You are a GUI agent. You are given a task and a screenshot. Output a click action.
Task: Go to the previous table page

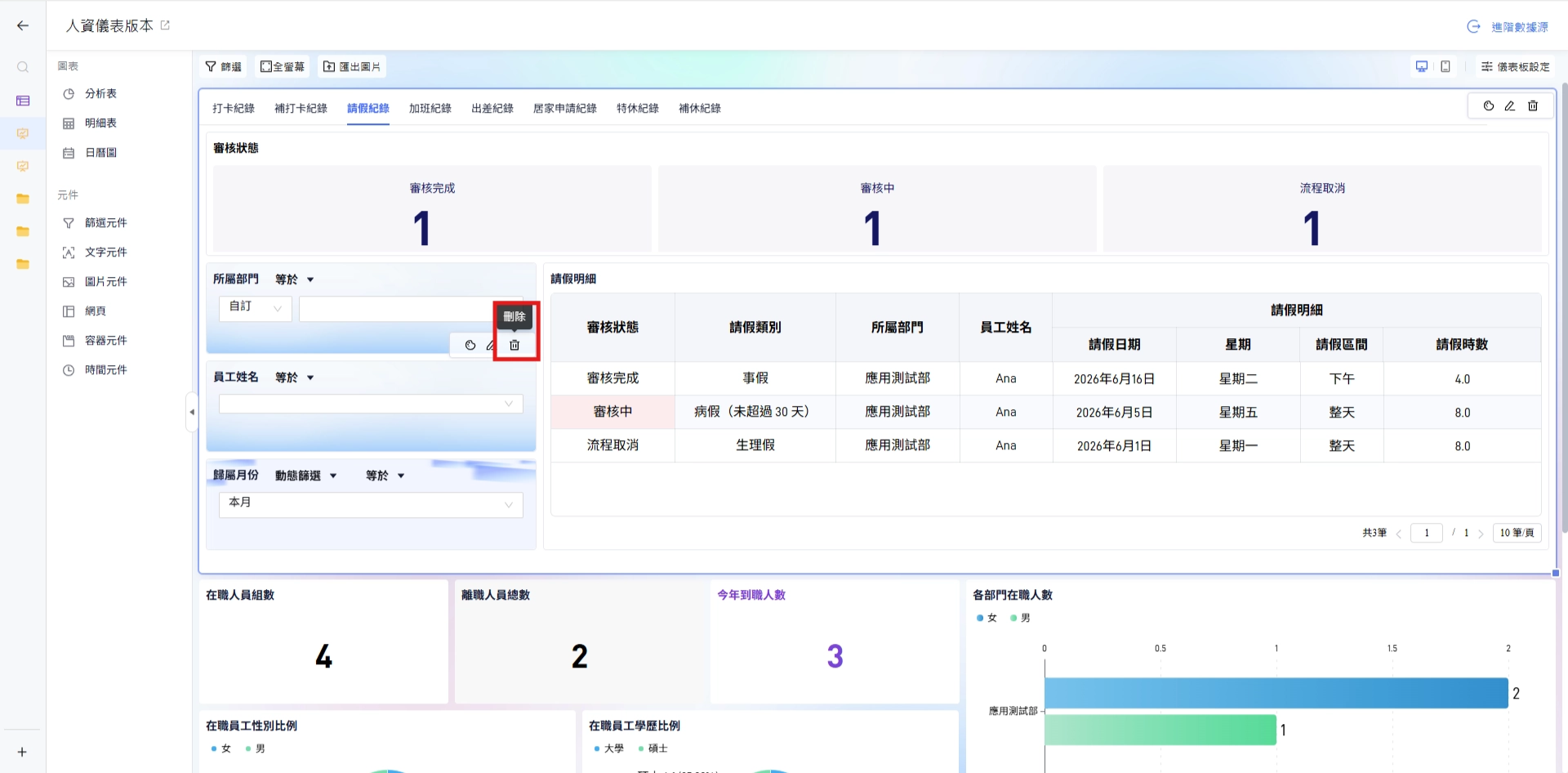click(1399, 534)
